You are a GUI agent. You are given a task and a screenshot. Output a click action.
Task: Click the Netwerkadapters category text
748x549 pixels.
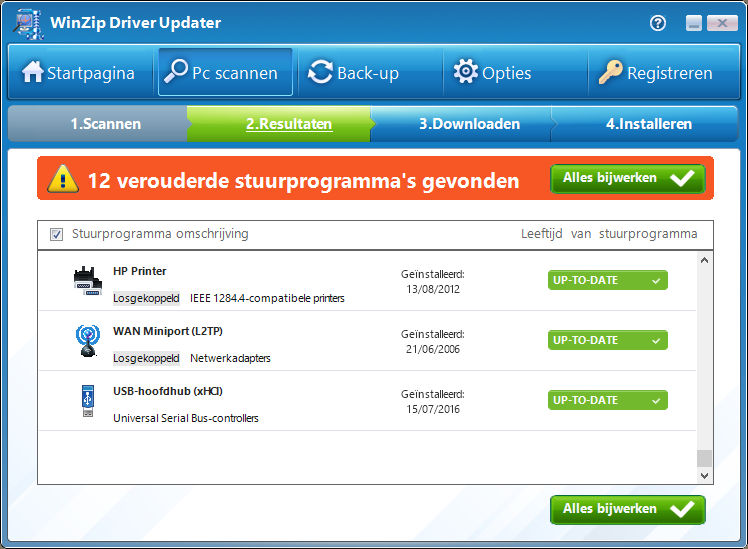230,359
